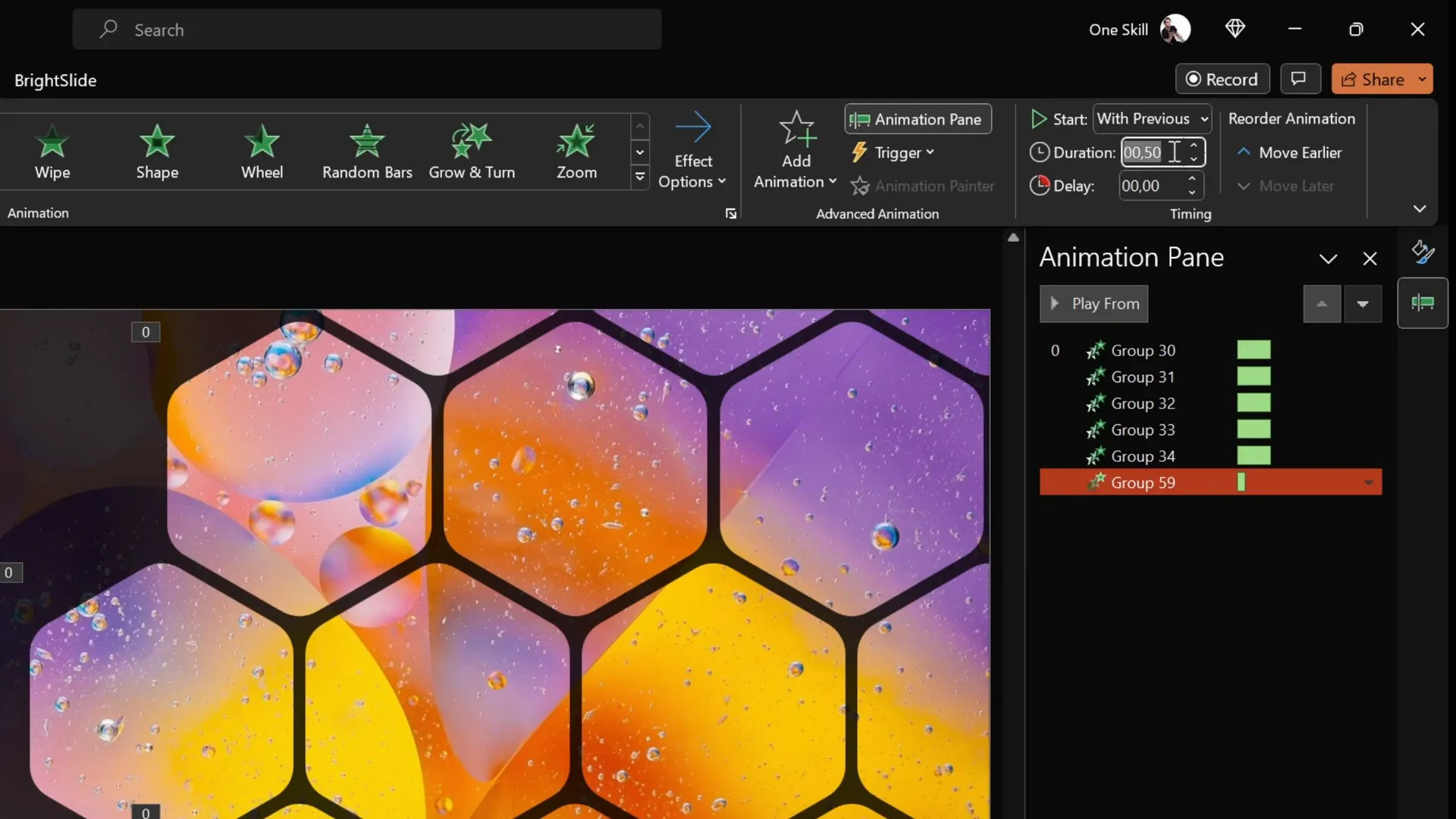1456x819 pixels.
Task: Increase Delay with the up spinner
Action: pos(1192,179)
